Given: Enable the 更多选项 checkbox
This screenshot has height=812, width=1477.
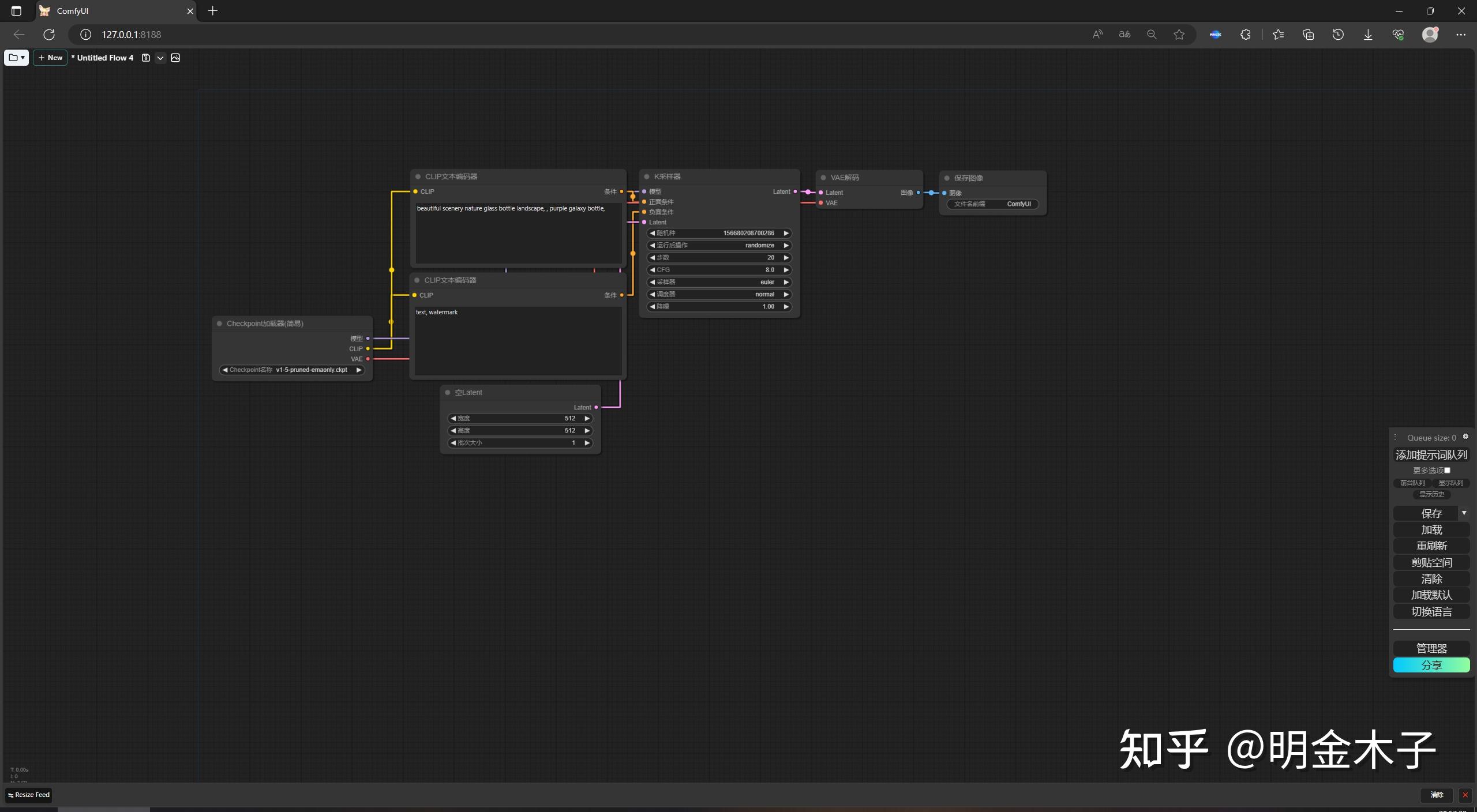Looking at the screenshot, I should pyautogui.click(x=1447, y=471).
